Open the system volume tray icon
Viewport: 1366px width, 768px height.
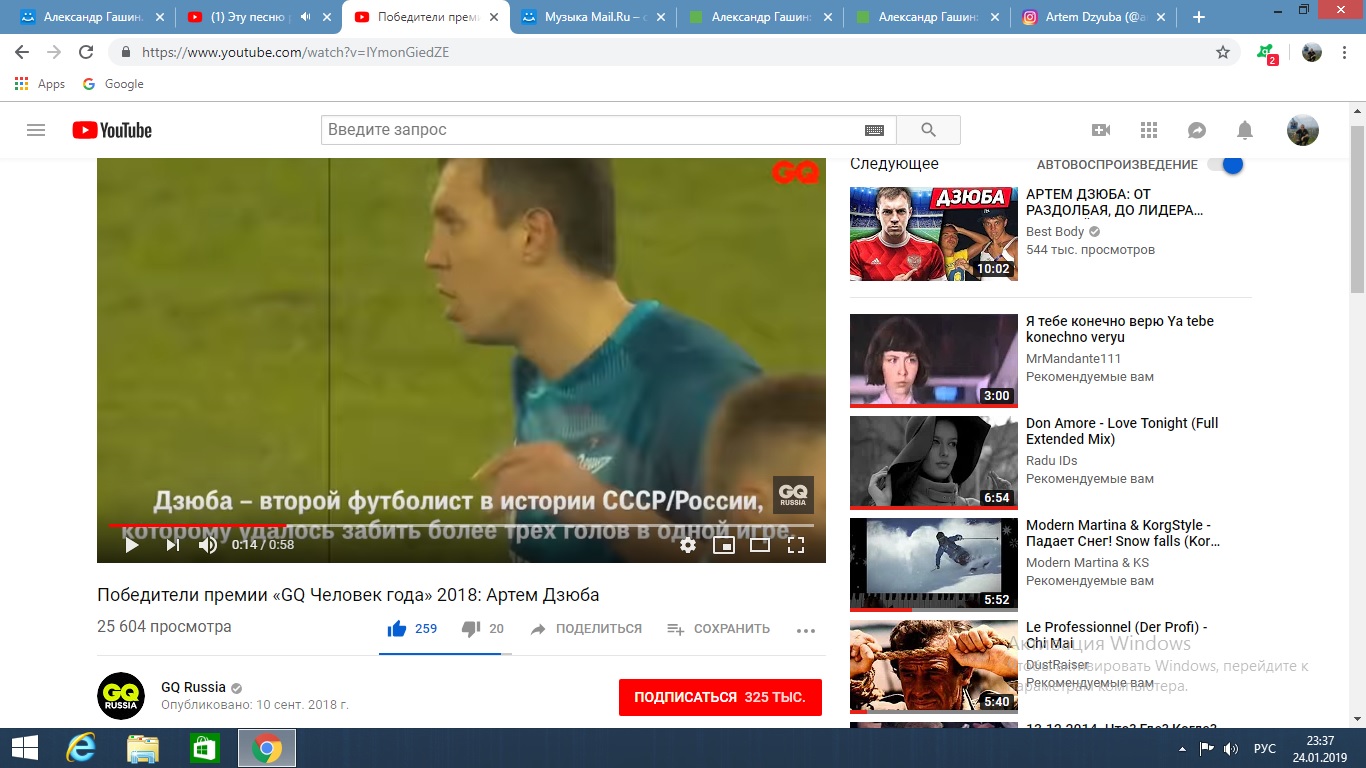[x=1230, y=748]
